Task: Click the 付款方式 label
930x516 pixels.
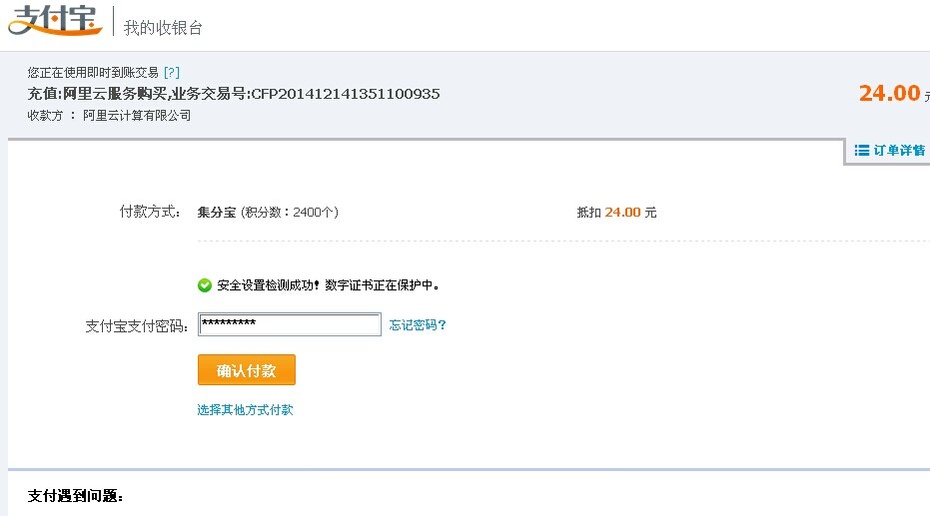Action: [x=150, y=212]
